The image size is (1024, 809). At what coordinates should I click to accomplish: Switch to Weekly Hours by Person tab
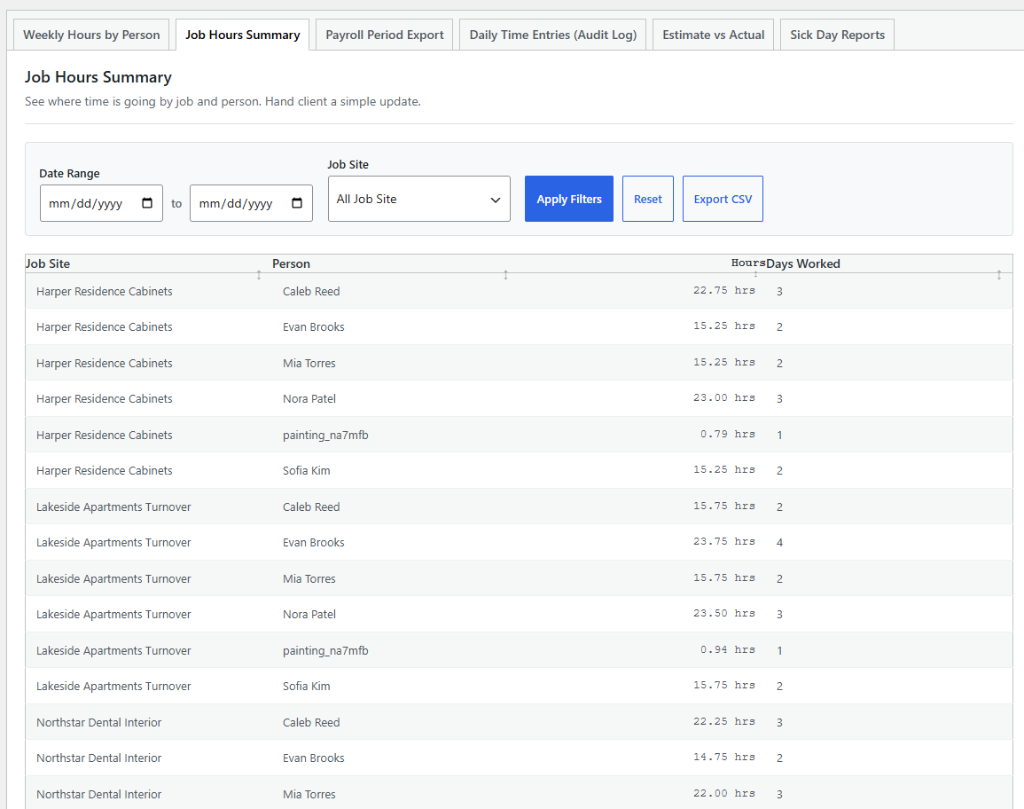coord(91,35)
